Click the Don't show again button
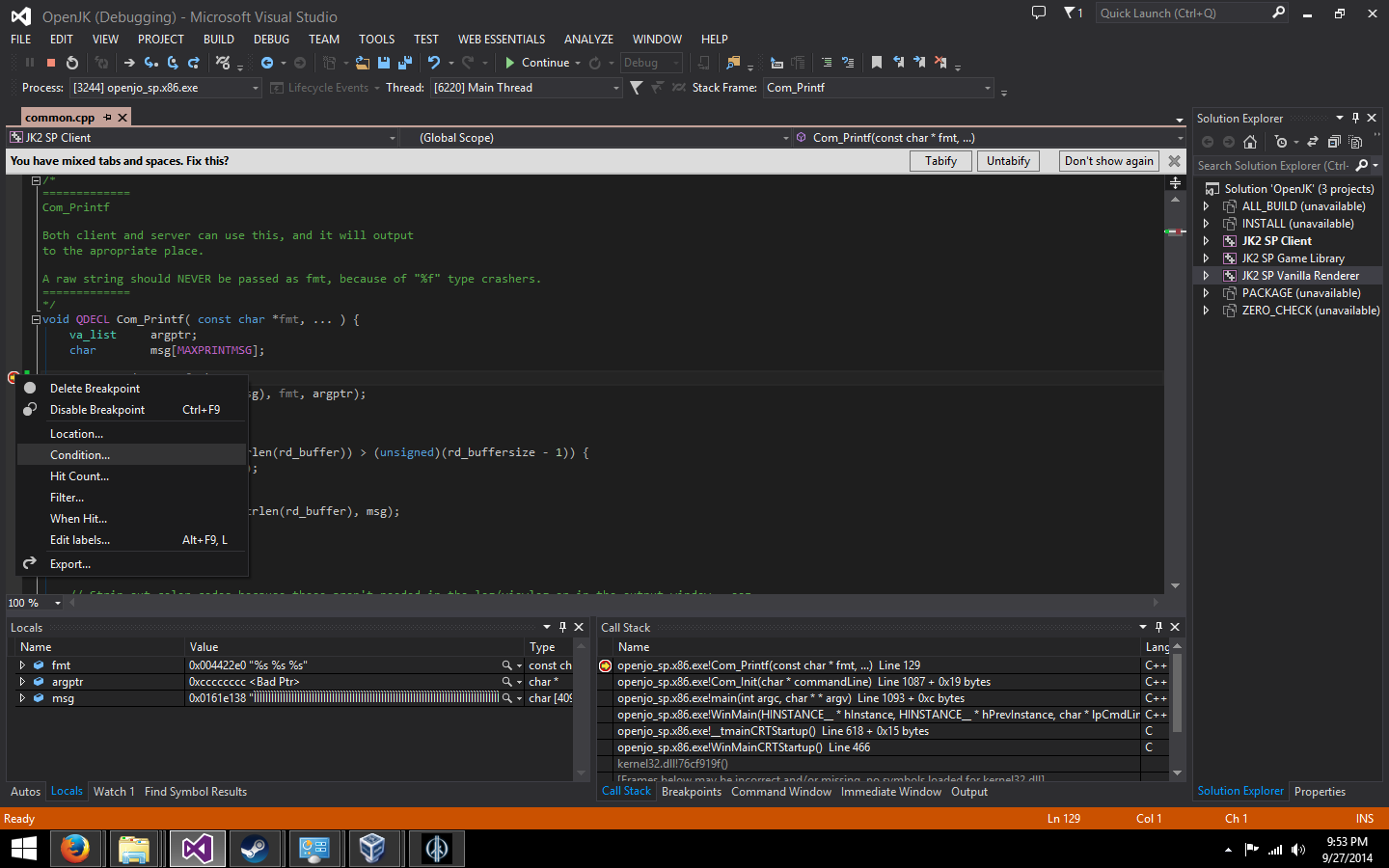The width and height of the screenshot is (1389, 868). pyautogui.click(x=1109, y=161)
